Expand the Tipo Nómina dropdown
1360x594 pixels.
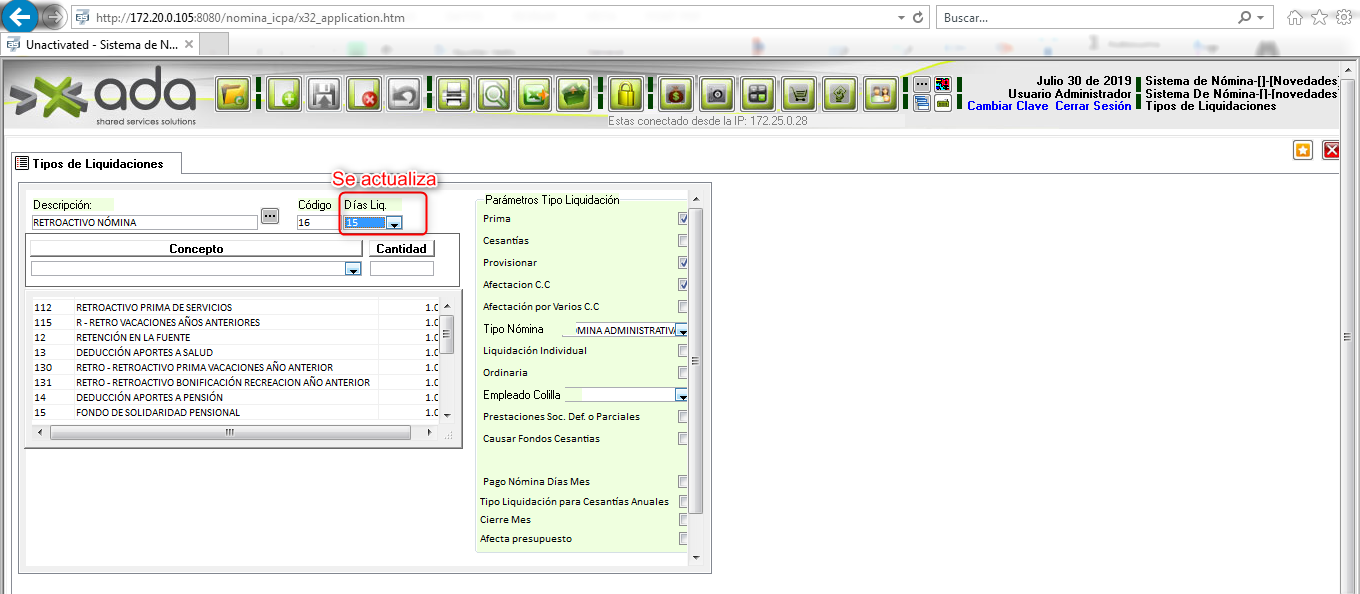(x=681, y=330)
